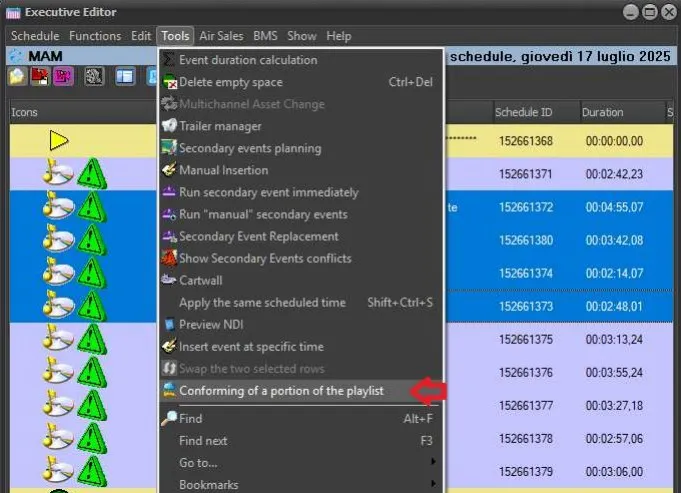Open the Air Sales menu
The width and height of the screenshot is (681, 493).
(x=221, y=36)
